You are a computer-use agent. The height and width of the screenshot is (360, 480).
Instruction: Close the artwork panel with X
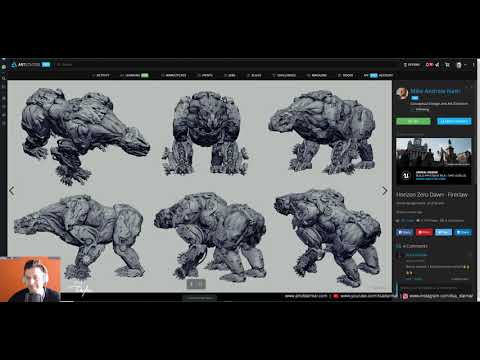471,87
